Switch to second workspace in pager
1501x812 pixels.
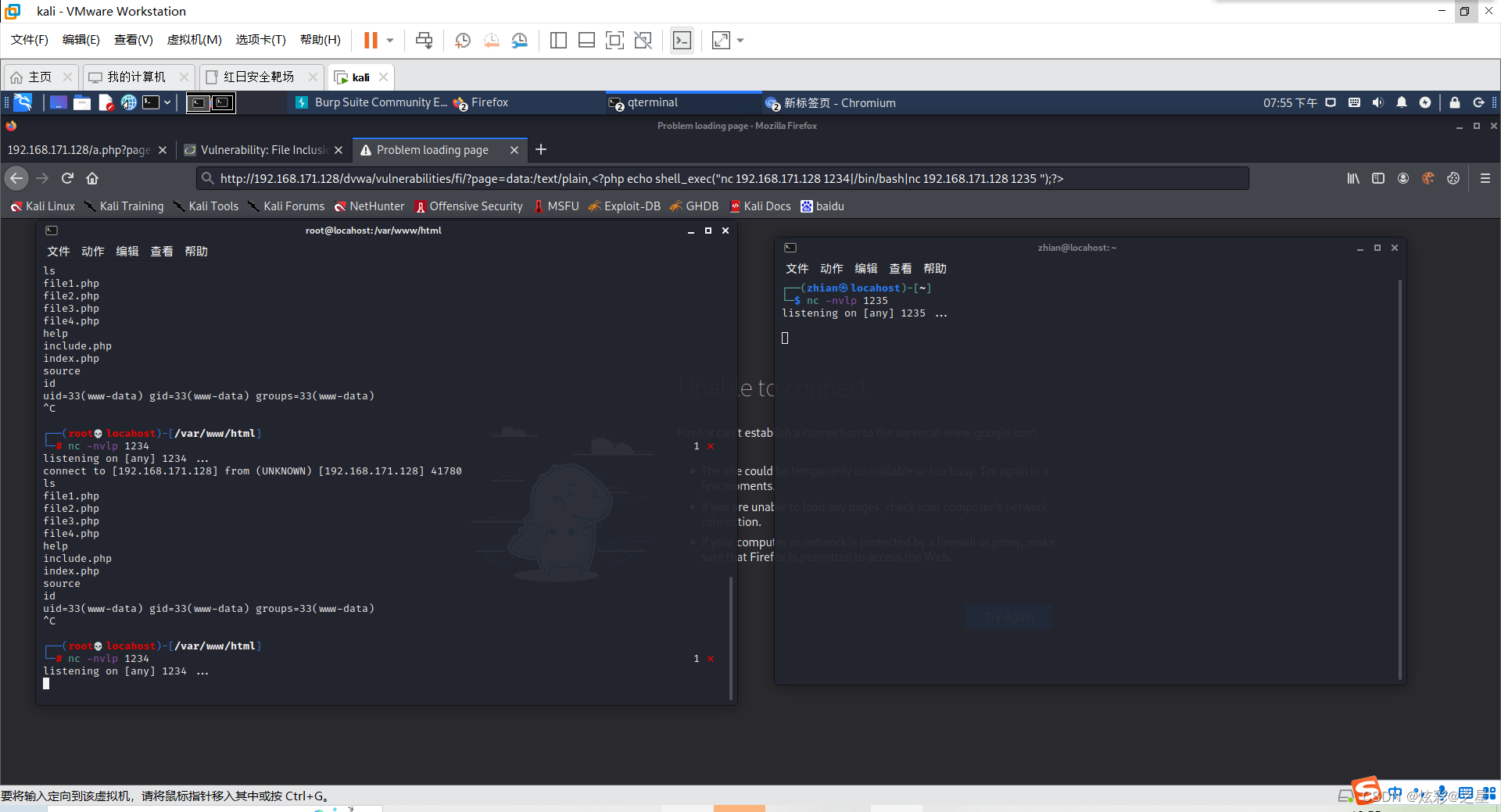pos(223,102)
